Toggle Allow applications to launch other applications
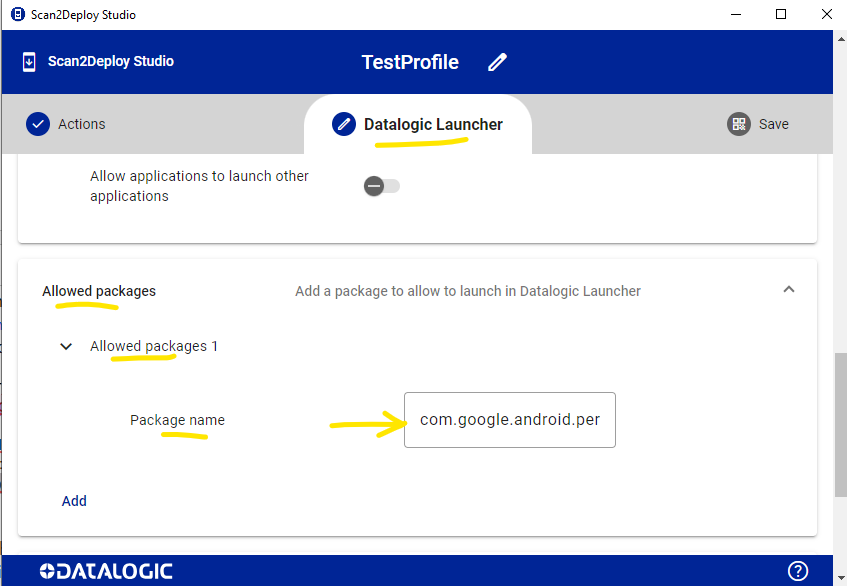 (x=381, y=186)
